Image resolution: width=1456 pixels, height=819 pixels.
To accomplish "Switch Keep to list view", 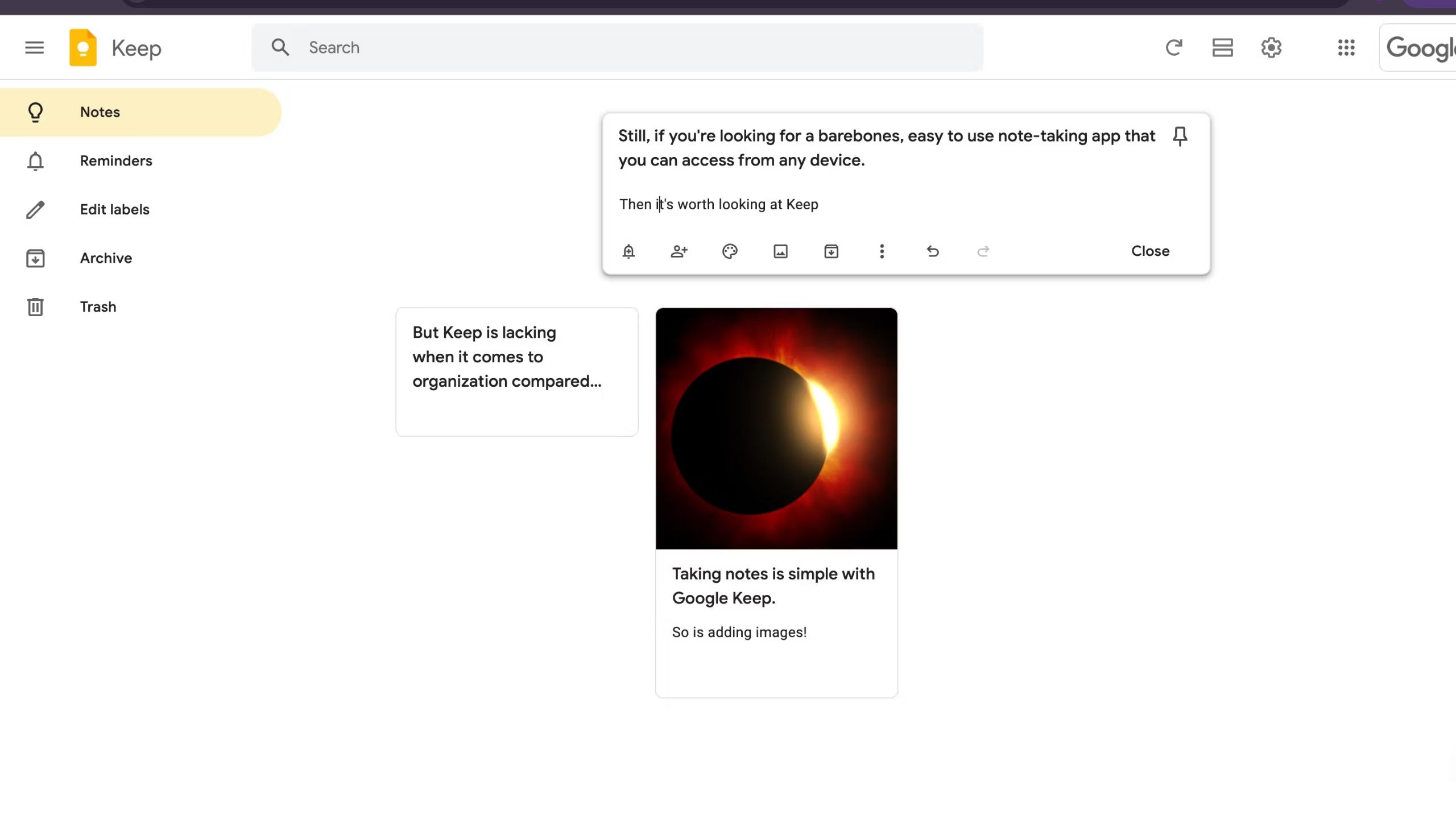I will coord(1223,47).
